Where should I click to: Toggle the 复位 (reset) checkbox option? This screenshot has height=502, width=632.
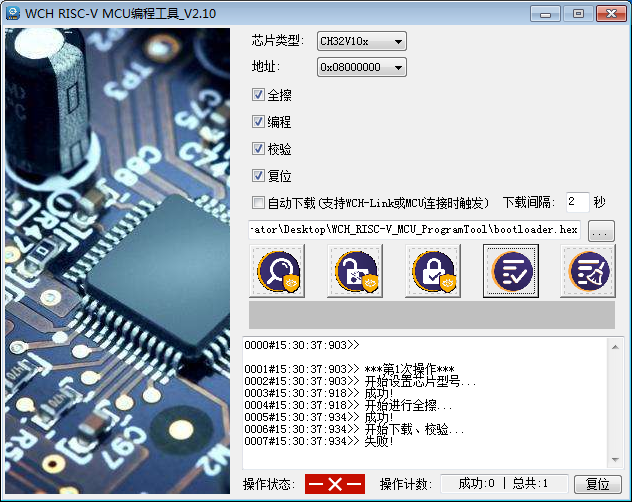(x=259, y=176)
